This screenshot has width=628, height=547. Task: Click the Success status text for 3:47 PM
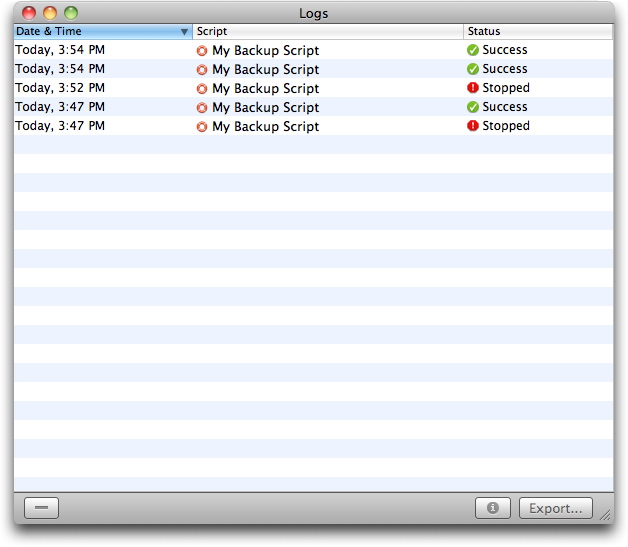coord(505,107)
